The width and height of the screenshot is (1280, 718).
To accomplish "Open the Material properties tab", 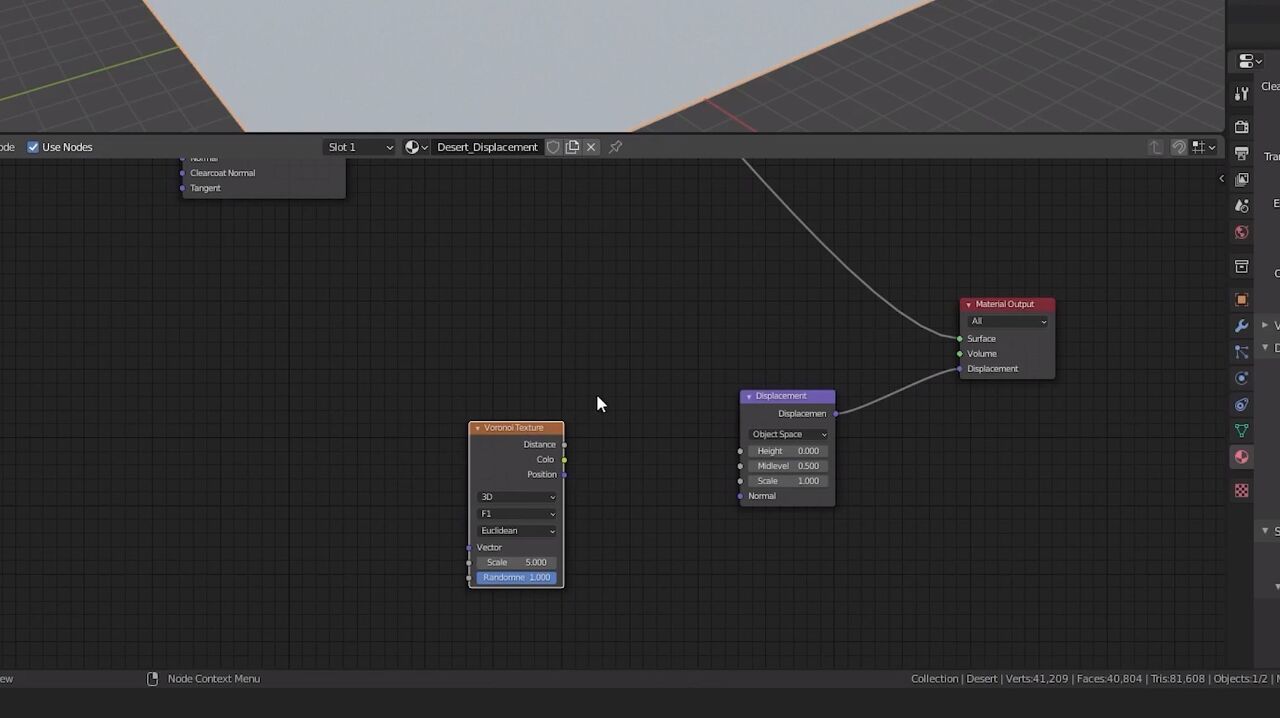I will tap(1241, 457).
